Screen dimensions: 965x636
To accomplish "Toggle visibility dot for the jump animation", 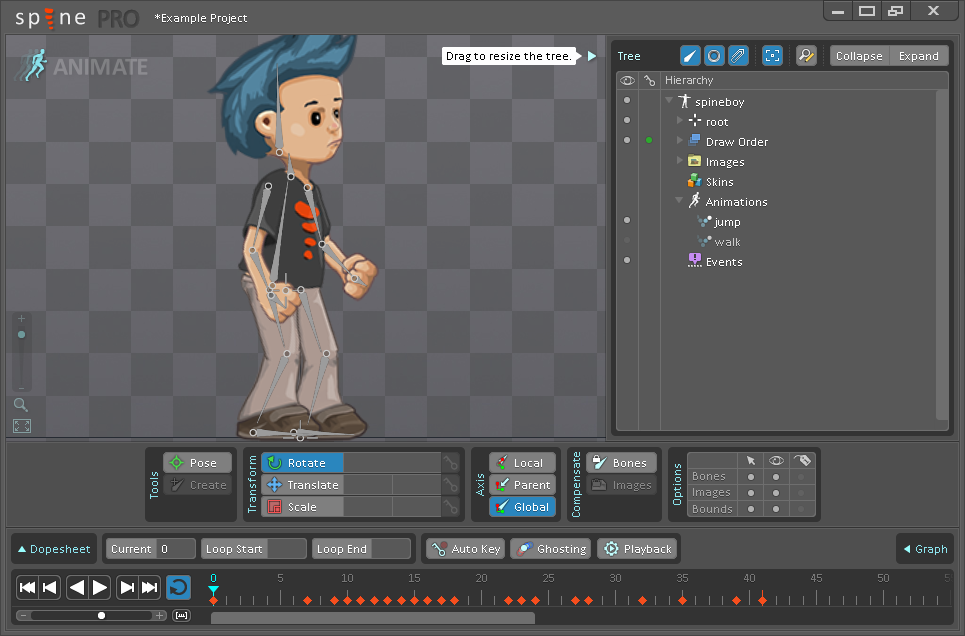I will pyautogui.click(x=627, y=220).
